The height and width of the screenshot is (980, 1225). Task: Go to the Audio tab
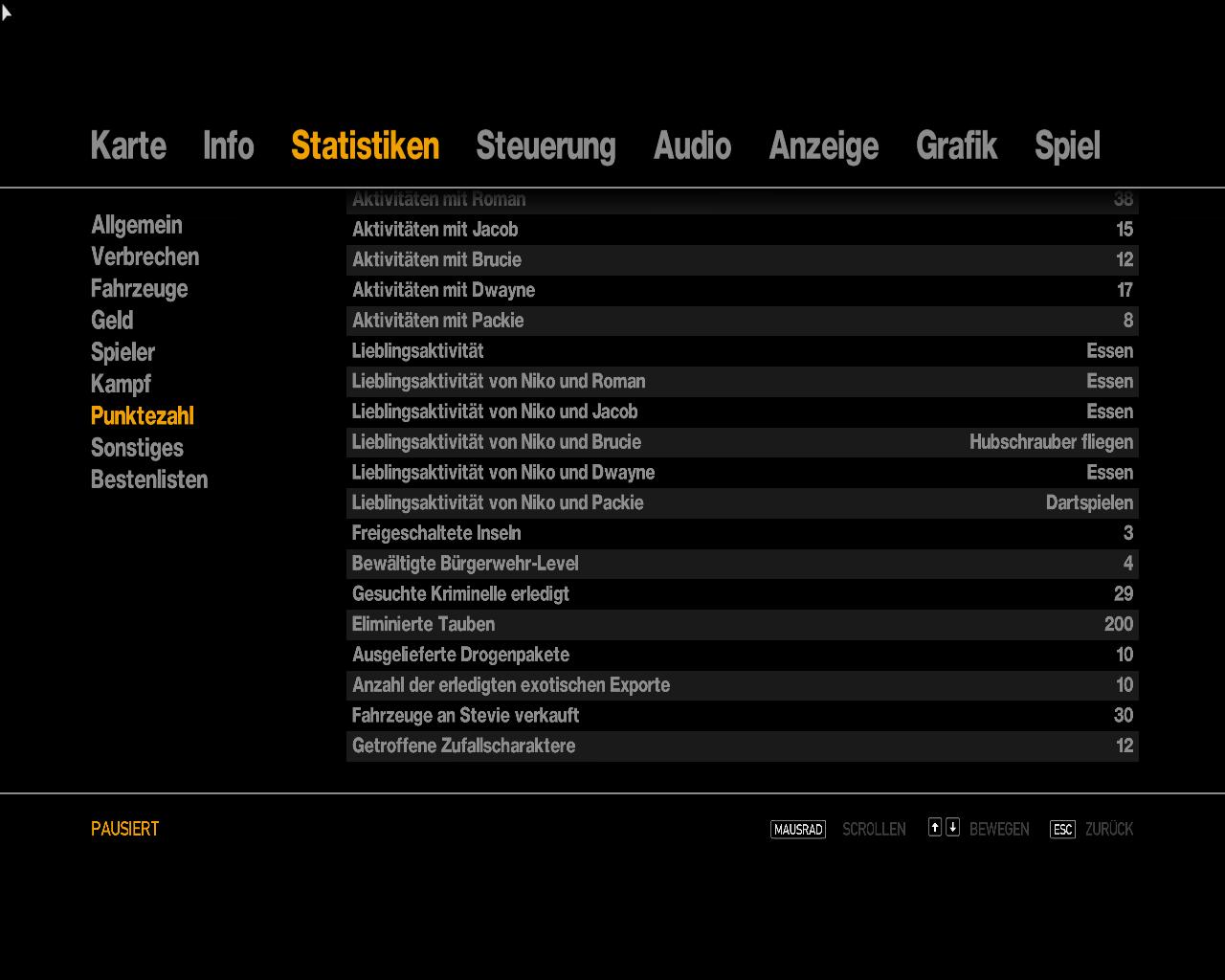(x=692, y=146)
